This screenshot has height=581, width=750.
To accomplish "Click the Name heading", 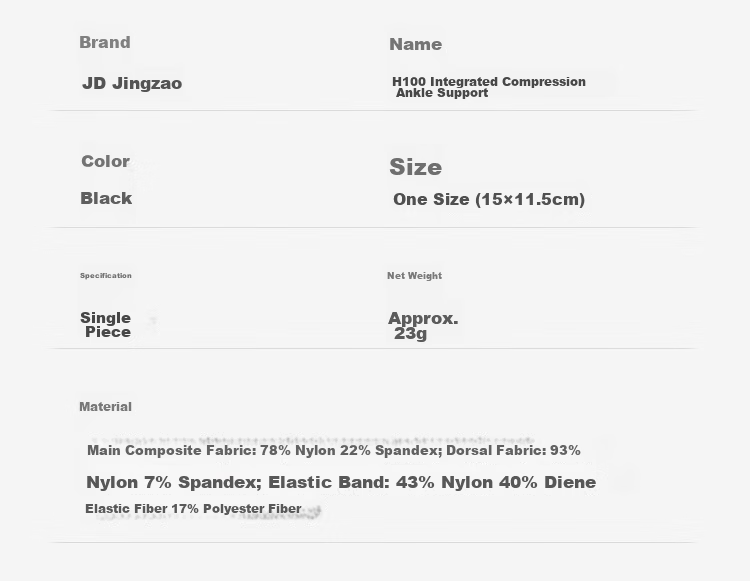I will click(416, 44).
